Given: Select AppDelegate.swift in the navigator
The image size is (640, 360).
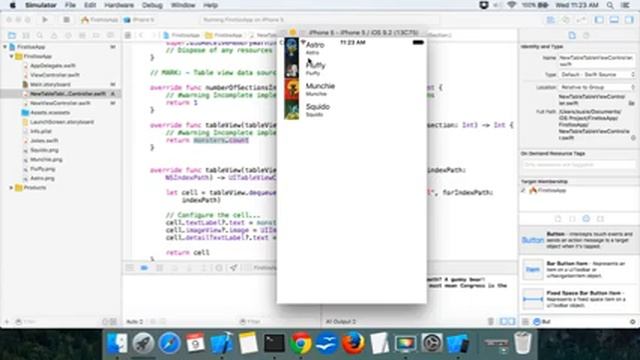Looking at the screenshot, I should [x=52, y=66].
